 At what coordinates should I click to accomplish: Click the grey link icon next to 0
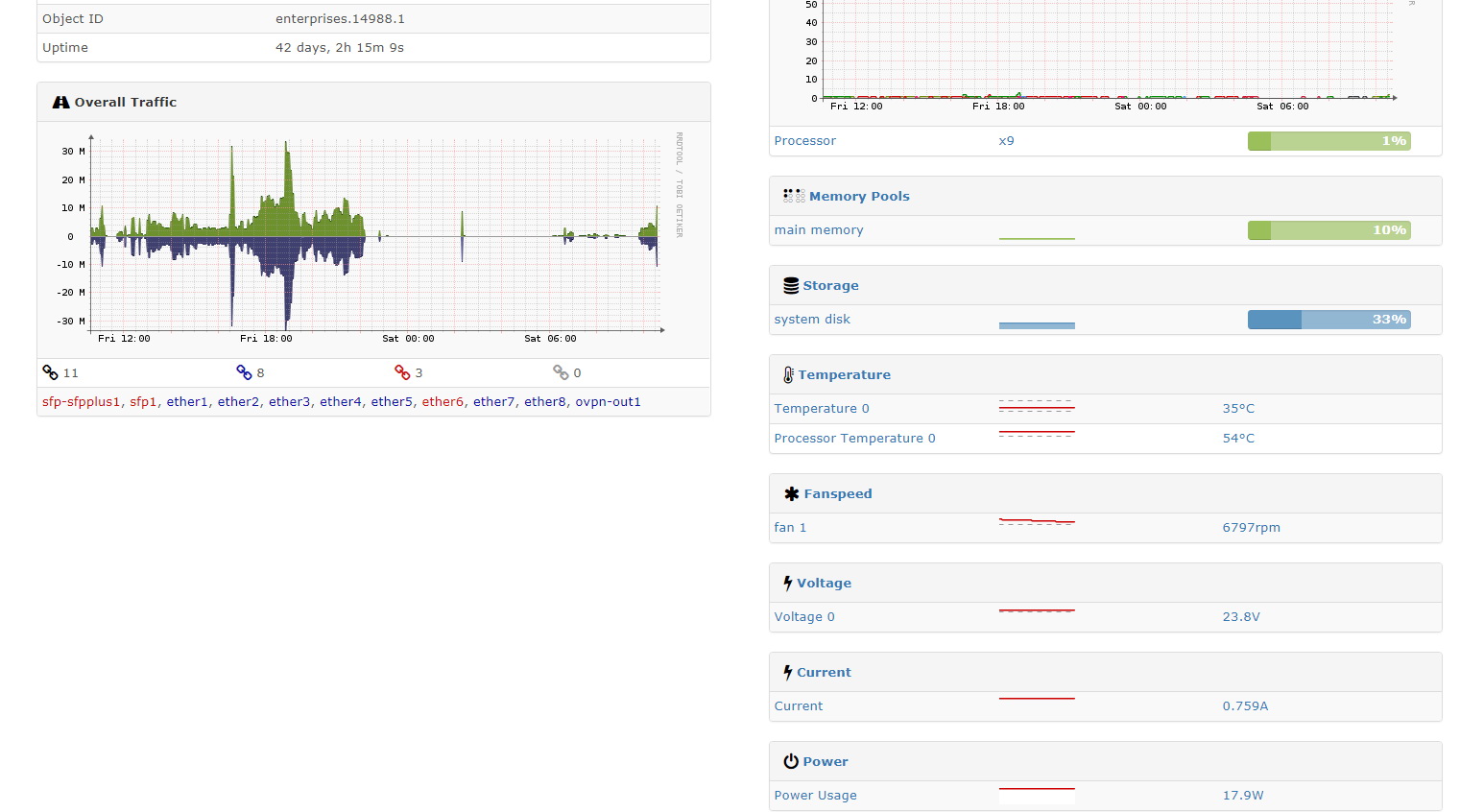(x=561, y=372)
